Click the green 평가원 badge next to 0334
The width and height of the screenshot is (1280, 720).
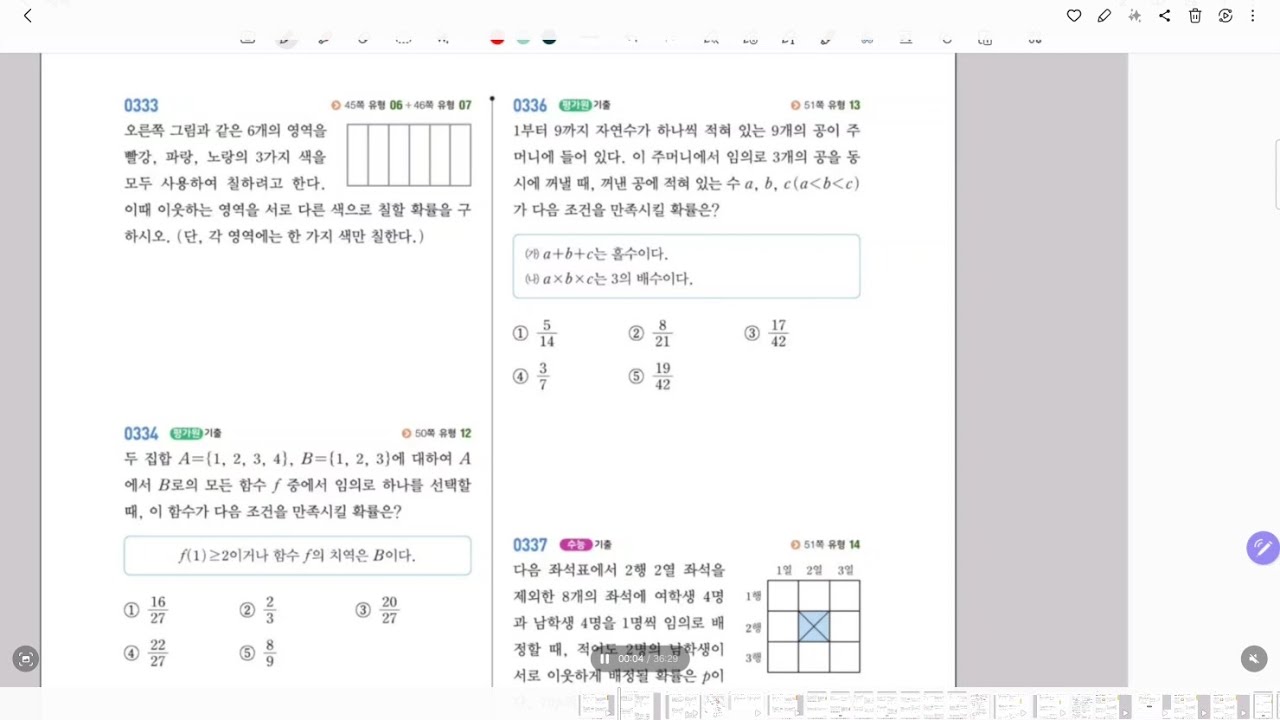[186, 433]
